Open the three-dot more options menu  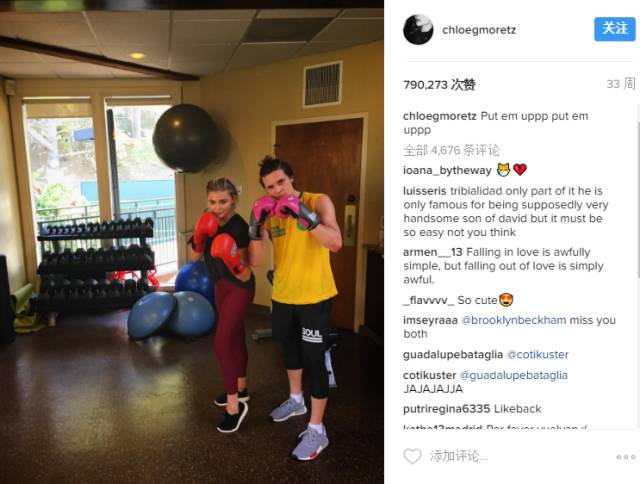pos(626,457)
